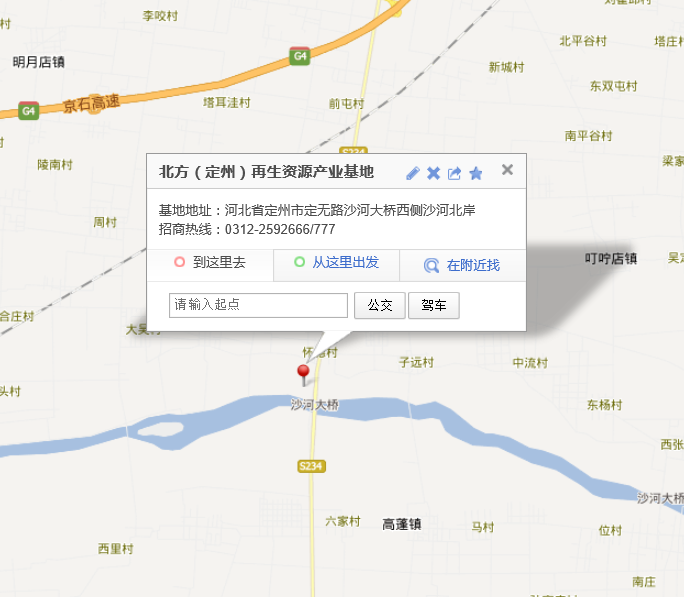Click the blue star favorite icon

click(x=475, y=173)
